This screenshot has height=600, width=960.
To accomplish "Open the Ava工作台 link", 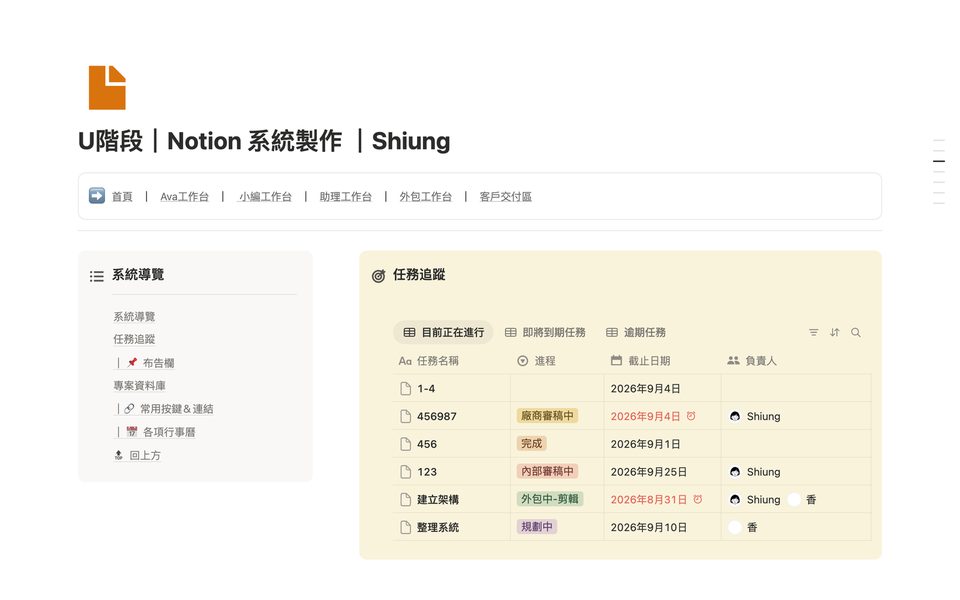I will pos(184,197).
